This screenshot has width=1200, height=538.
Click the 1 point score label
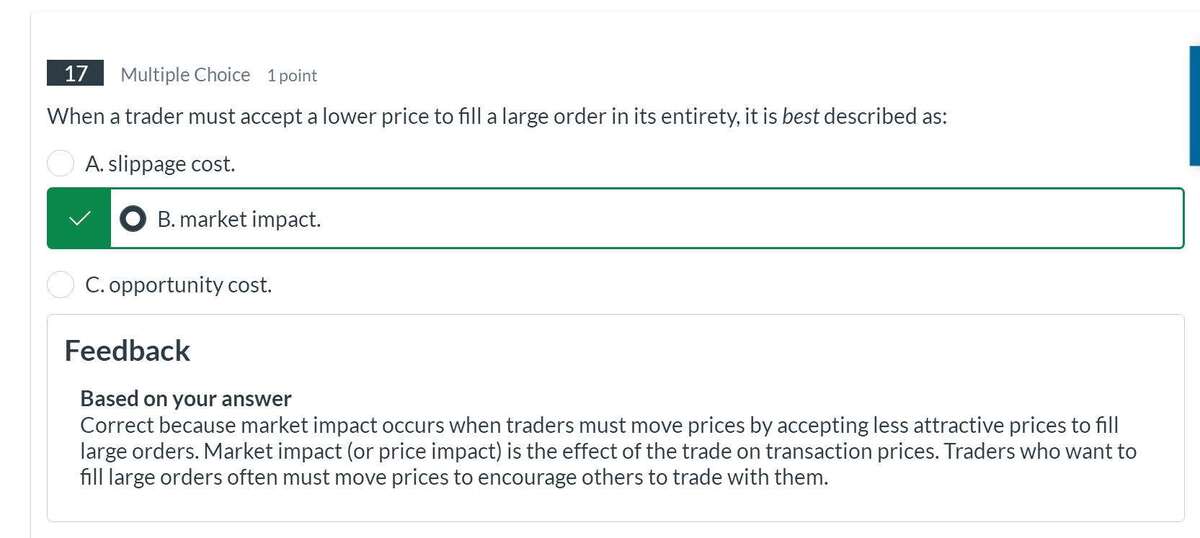click(292, 76)
